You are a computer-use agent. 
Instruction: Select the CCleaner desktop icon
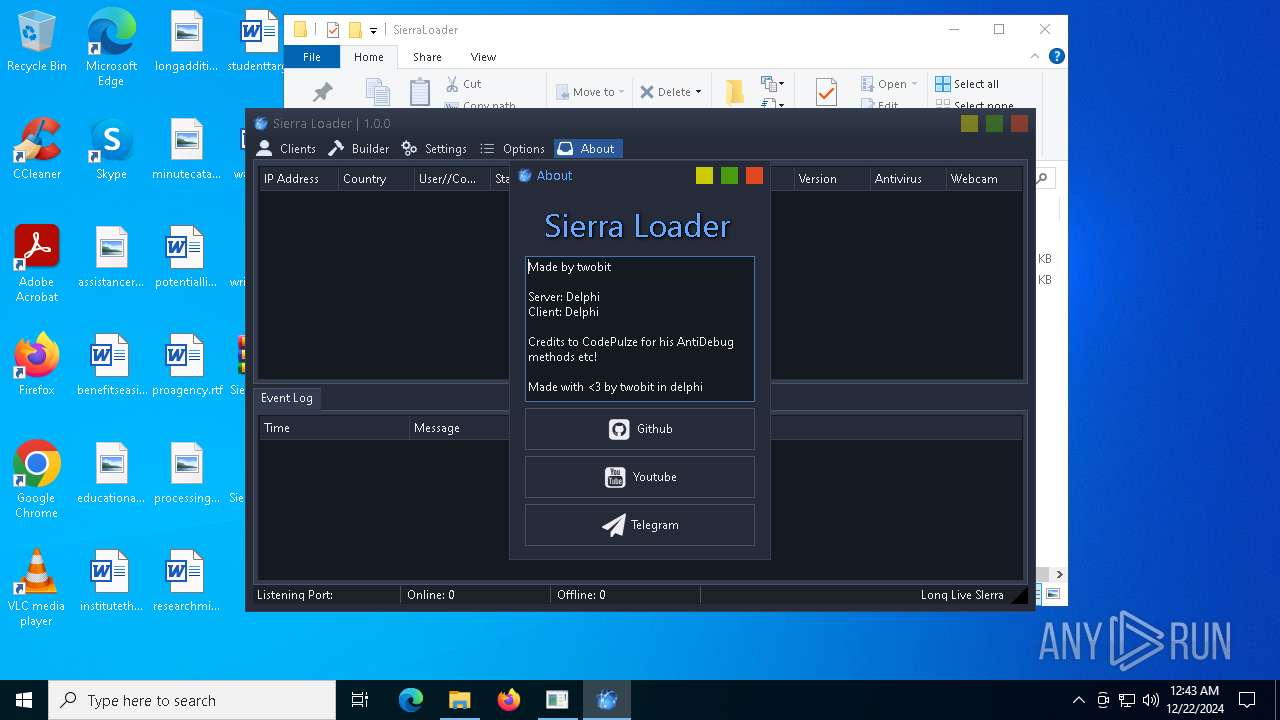(37, 149)
